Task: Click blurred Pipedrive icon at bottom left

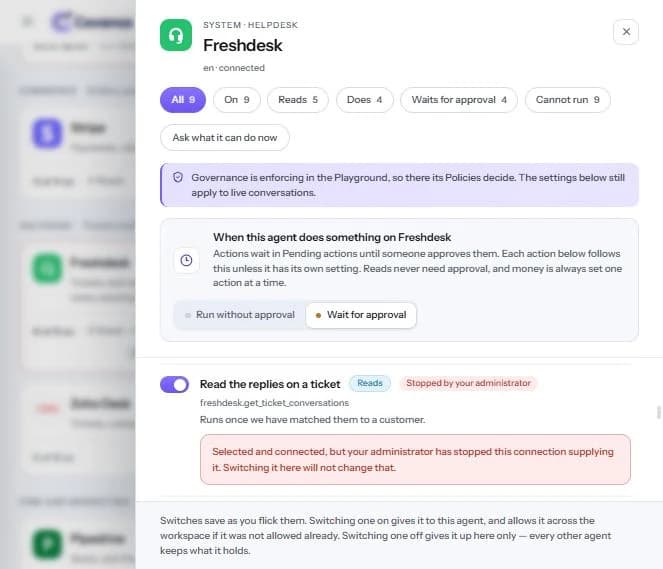Action: pyautogui.click(x=47, y=544)
